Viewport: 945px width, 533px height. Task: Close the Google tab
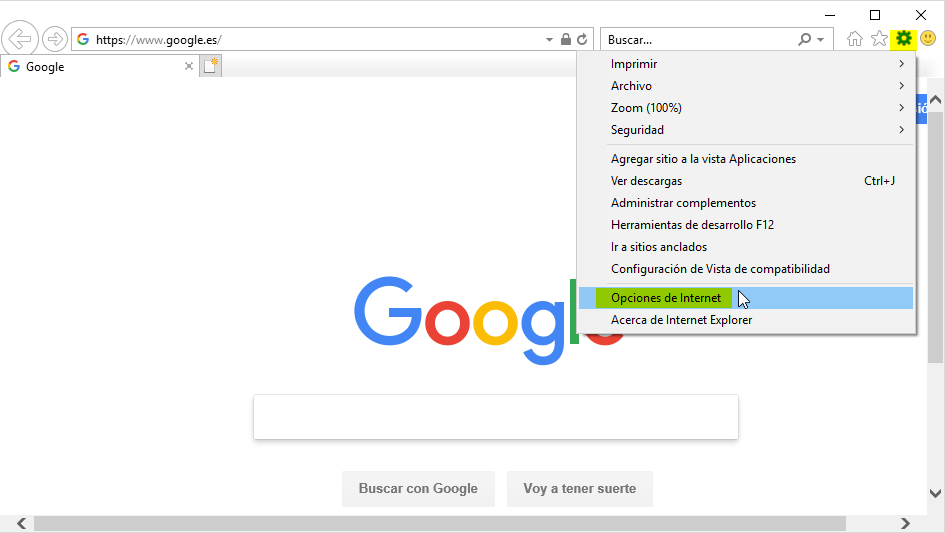189,66
